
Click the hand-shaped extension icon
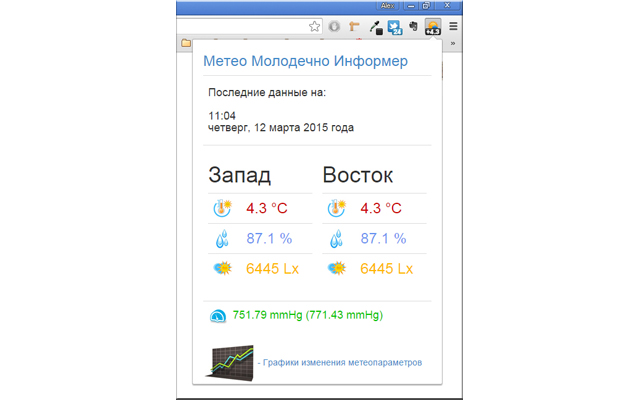414,27
